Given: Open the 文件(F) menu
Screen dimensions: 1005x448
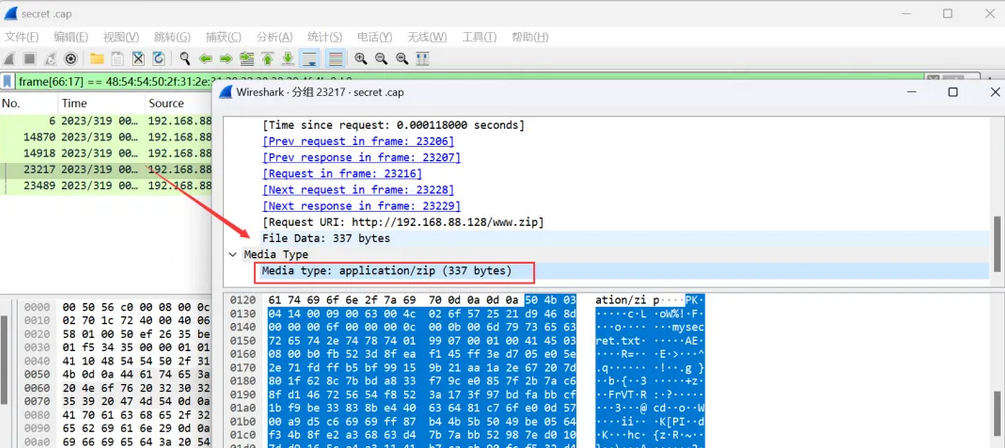Looking at the screenshot, I should pos(22,37).
